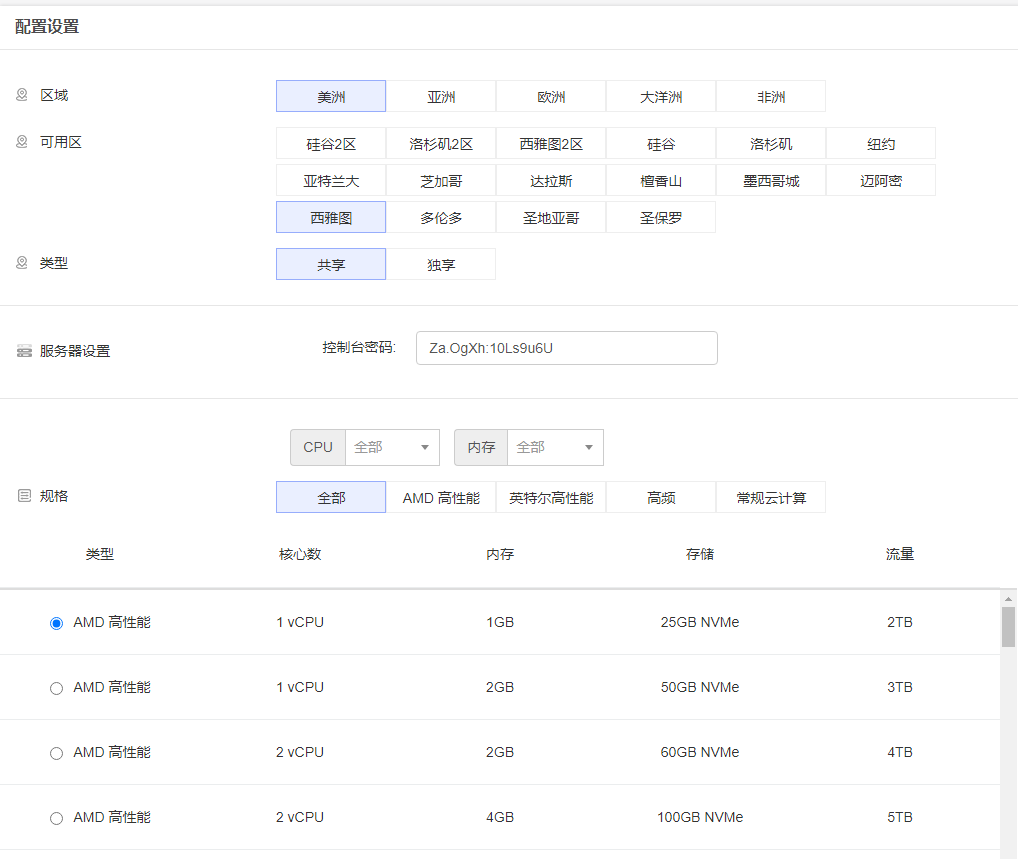This screenshot has width=1018, height=859.
Task: Select the 洛杉矶 availability zone
Action: point(771,144)
